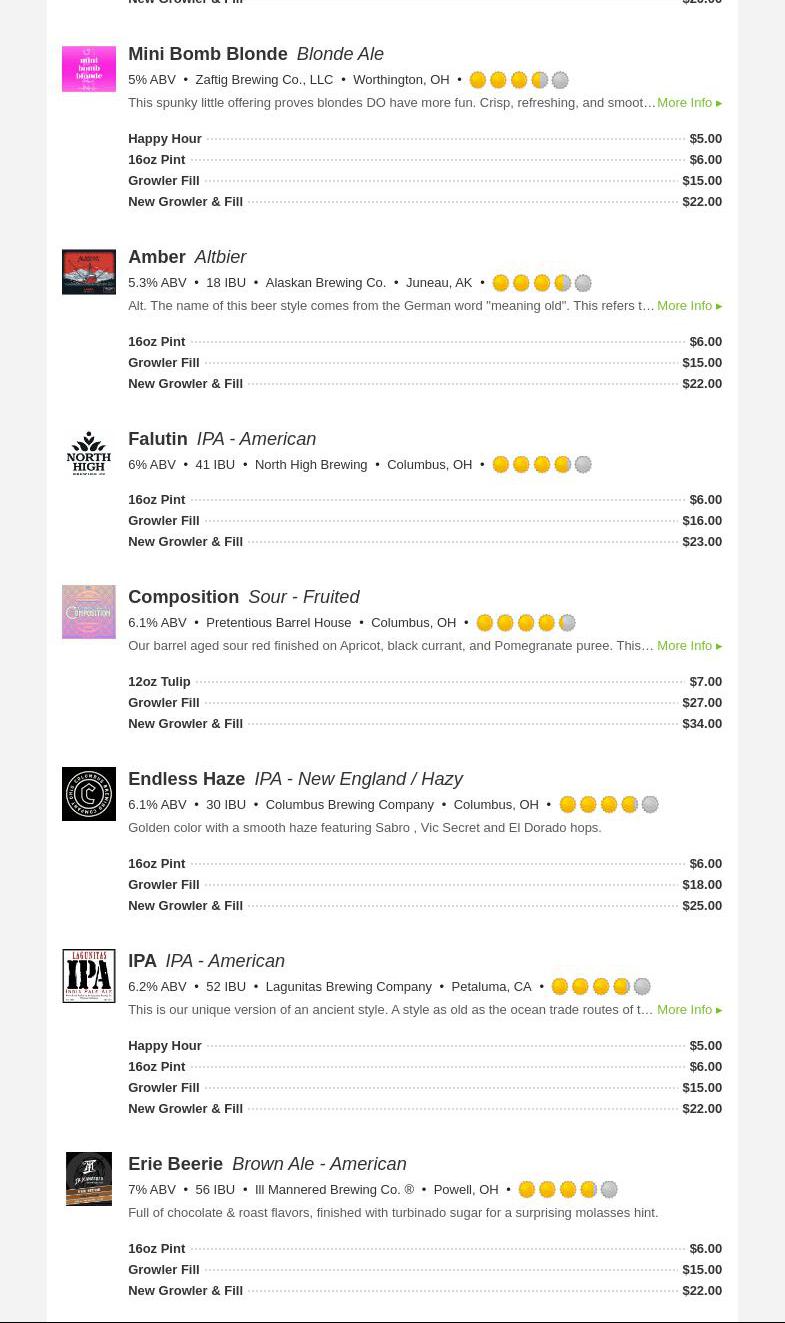Click the star rating for Erie Beerie
The width and height of the screenshot is (785, 1323).
568,1190
